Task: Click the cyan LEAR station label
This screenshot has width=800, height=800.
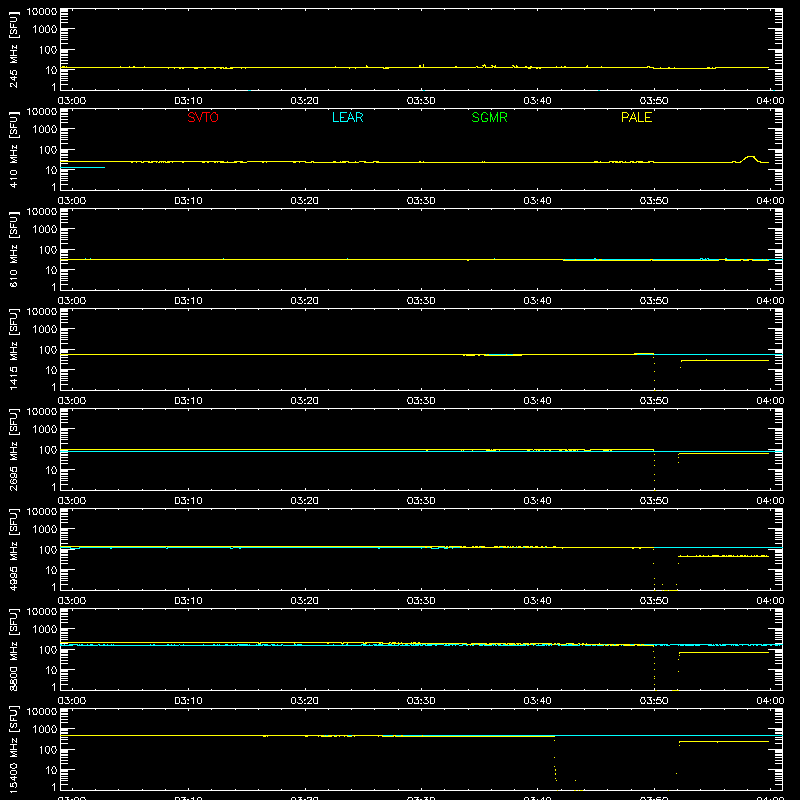Action: tap(347, 117)
